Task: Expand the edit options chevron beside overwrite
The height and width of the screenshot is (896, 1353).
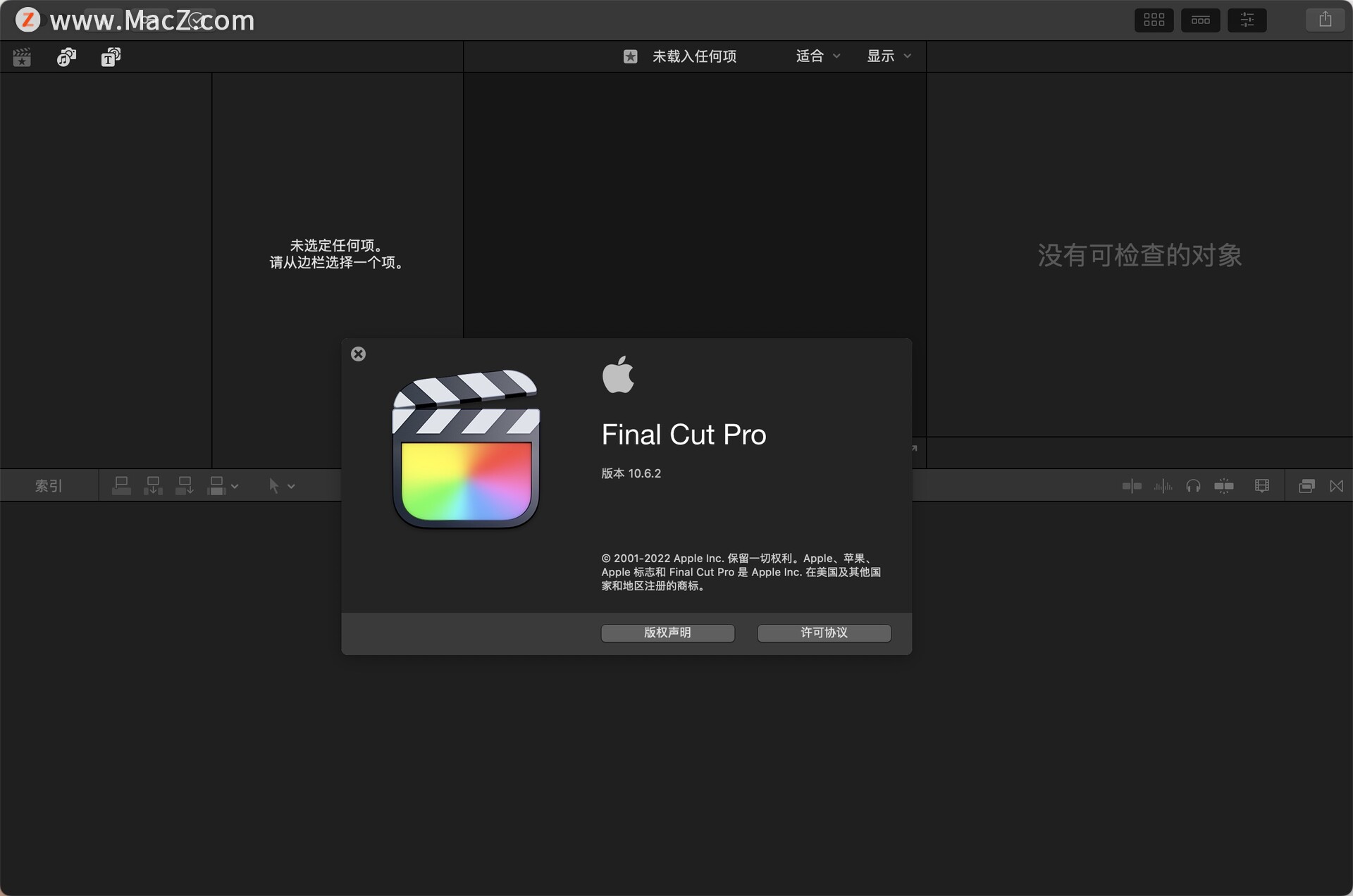Action: pyautogui.click(x=235, y=486)
